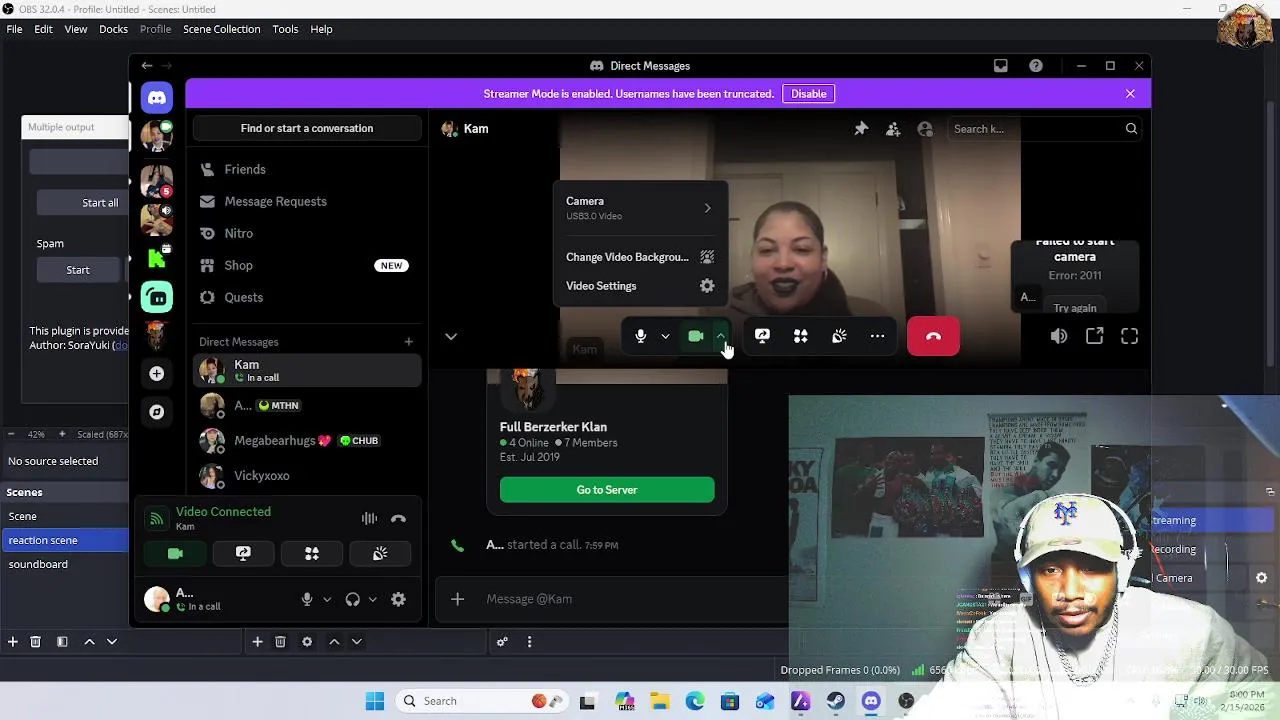Open OBS Docks menu
Viewport: 1280px width, 720px height.
[113, 29]
